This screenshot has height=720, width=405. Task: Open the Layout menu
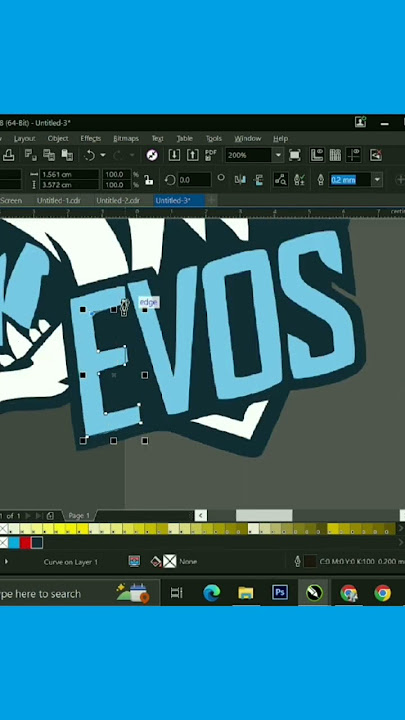24,138
